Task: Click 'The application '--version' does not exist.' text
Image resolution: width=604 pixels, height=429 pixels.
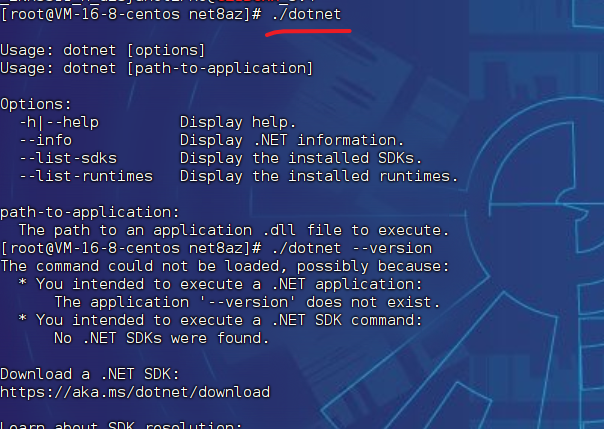Action: pos(247,302)
